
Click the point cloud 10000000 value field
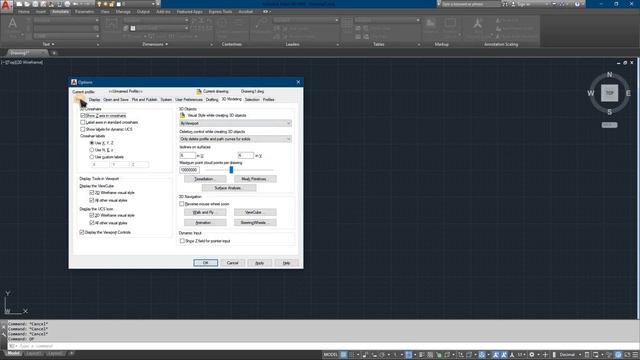point(189,170)
